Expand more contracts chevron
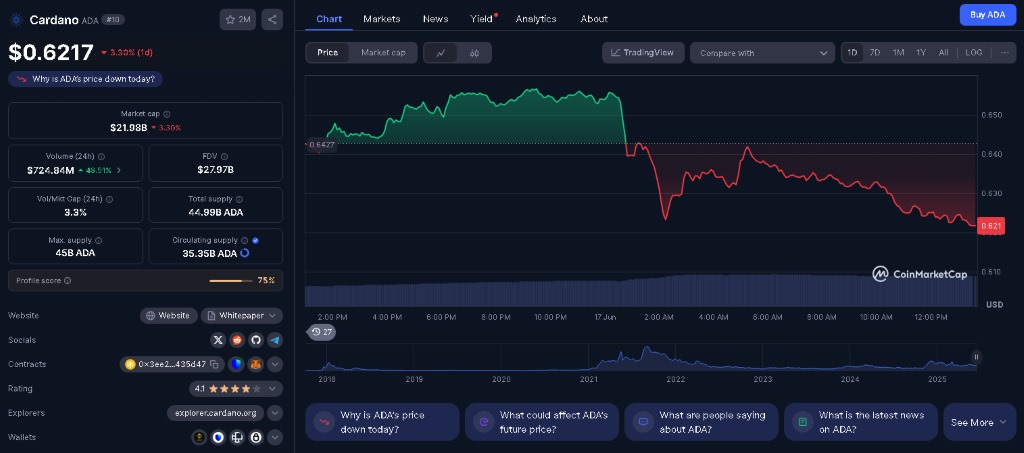The height and width of the screenshot is (453, 1024). (275, 364)
